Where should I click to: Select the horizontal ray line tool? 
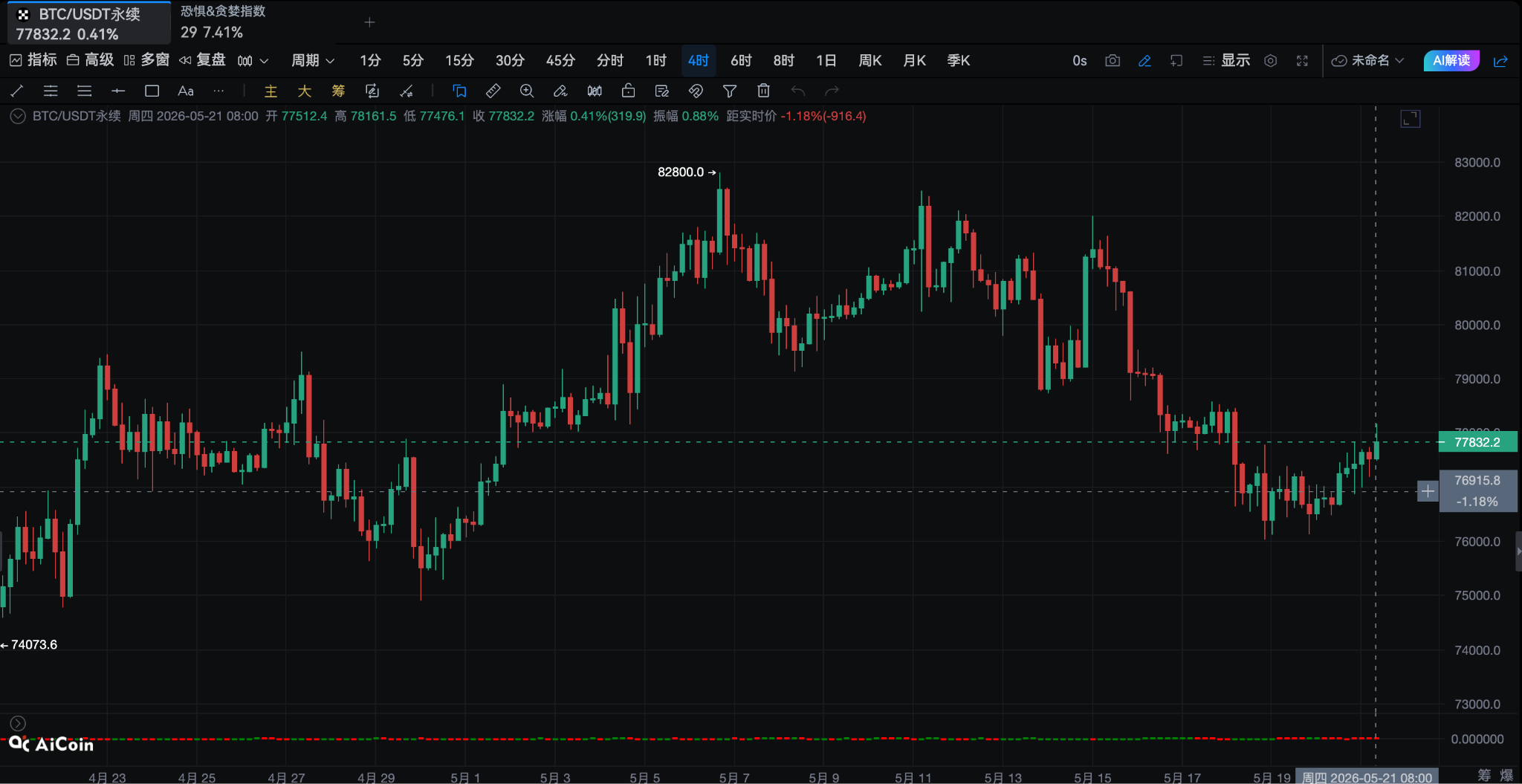click(x=118, y=91)
